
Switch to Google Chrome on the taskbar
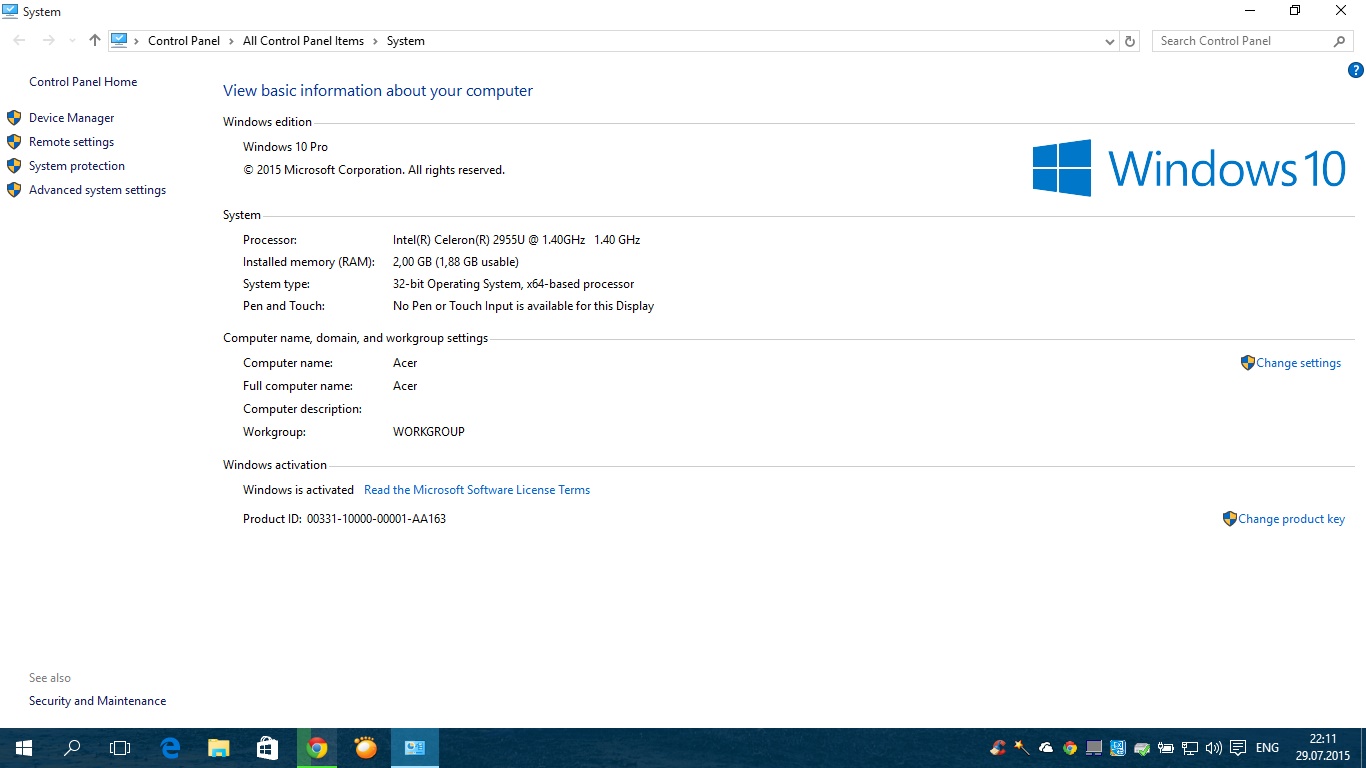click(317, 748)
